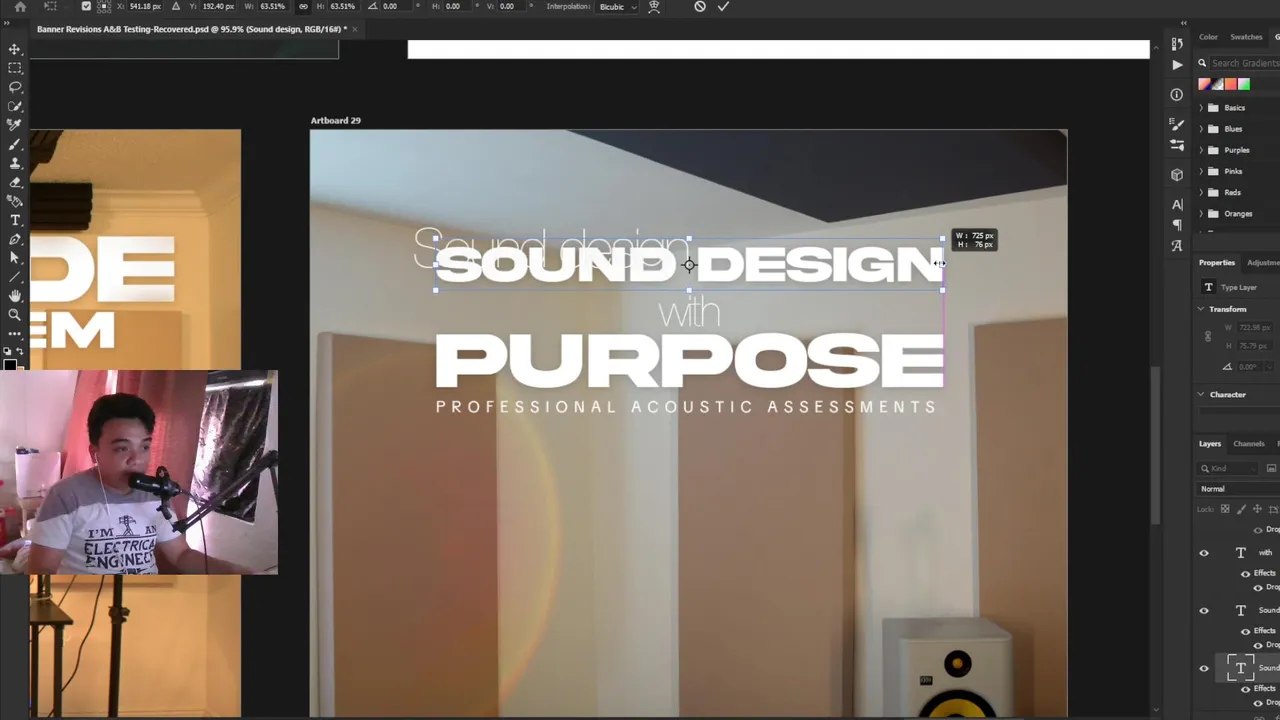Screen dimensions: 1280x720
Task: Lock layer position icon
Action: (x=1257, y=509)
